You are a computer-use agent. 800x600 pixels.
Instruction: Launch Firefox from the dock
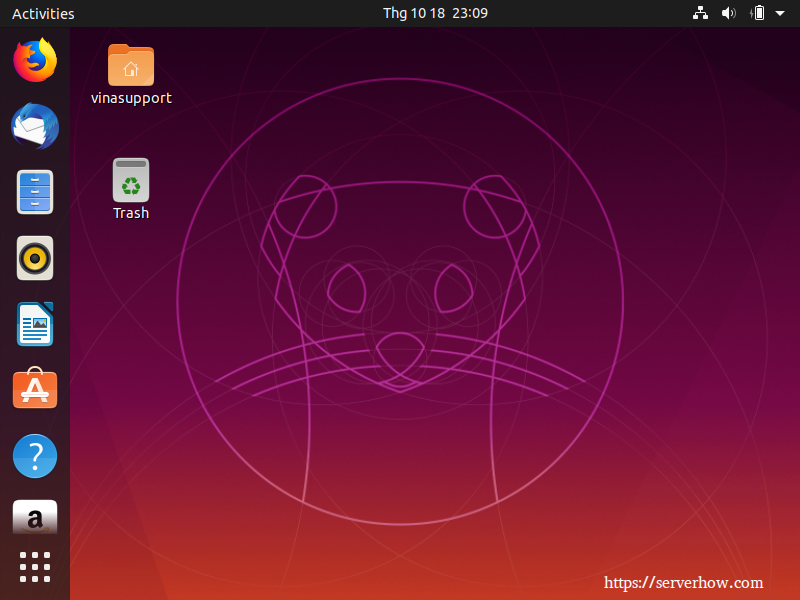(35, 60)
